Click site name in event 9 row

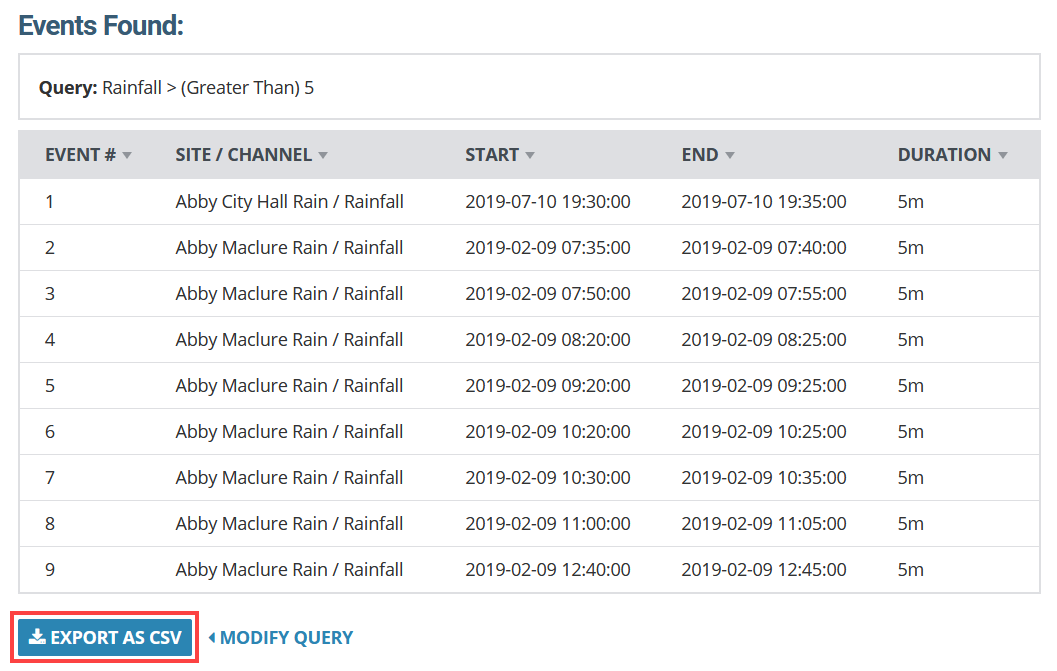tap(289, 569)
